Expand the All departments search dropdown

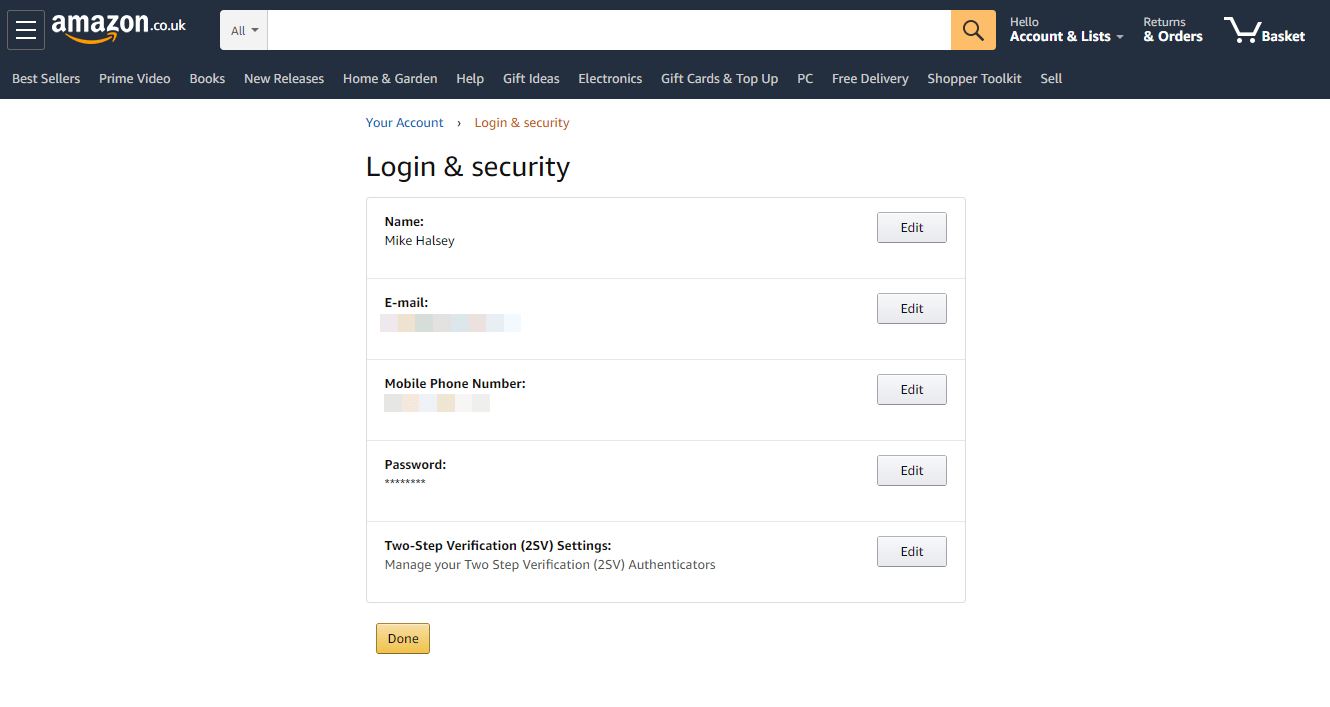pos(244,31)
